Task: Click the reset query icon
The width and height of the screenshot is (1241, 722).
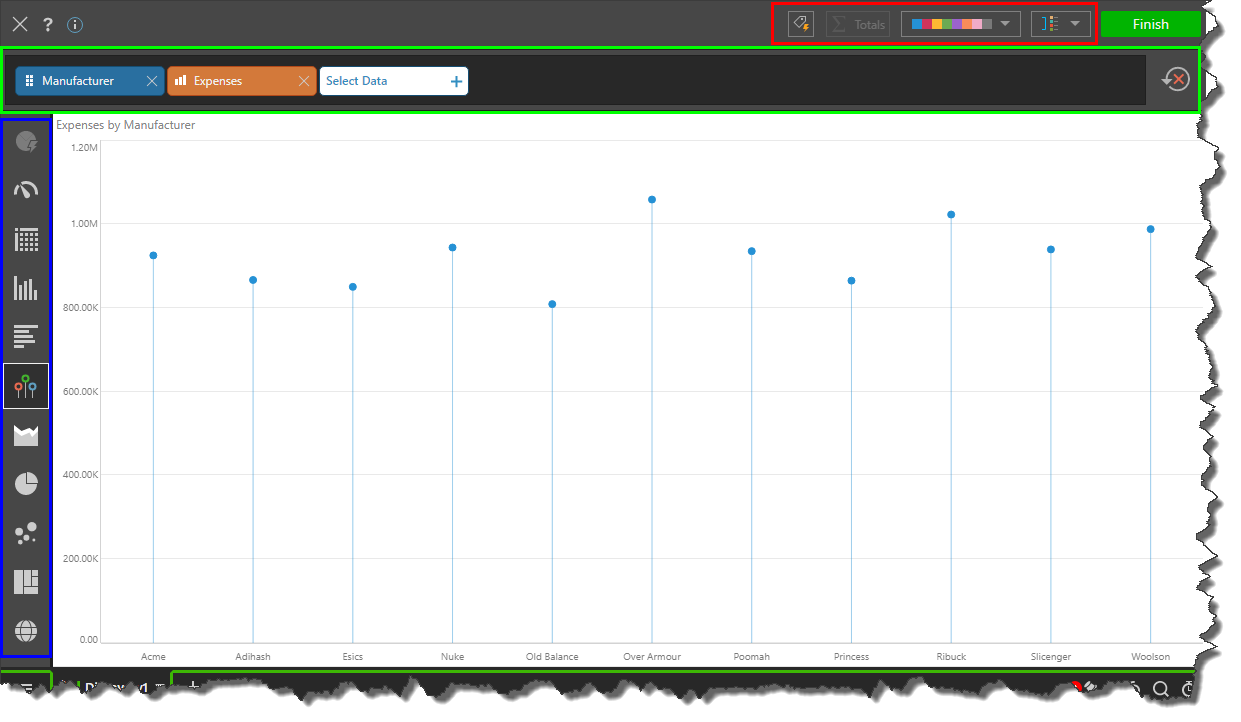Action: pyautogui.click(x=1176, y=80)
